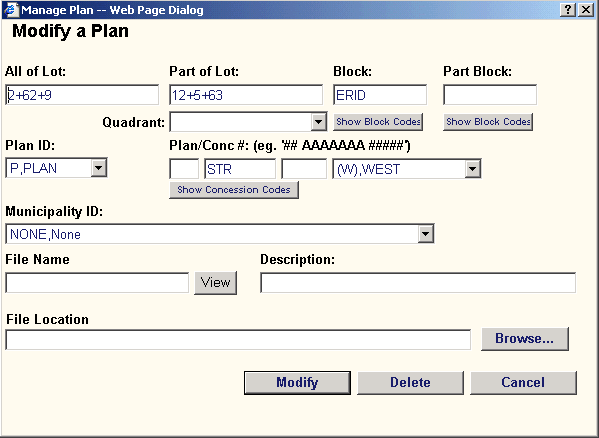
Task: Expand the Quadrant dropdown
Action: tap(318, 122)
